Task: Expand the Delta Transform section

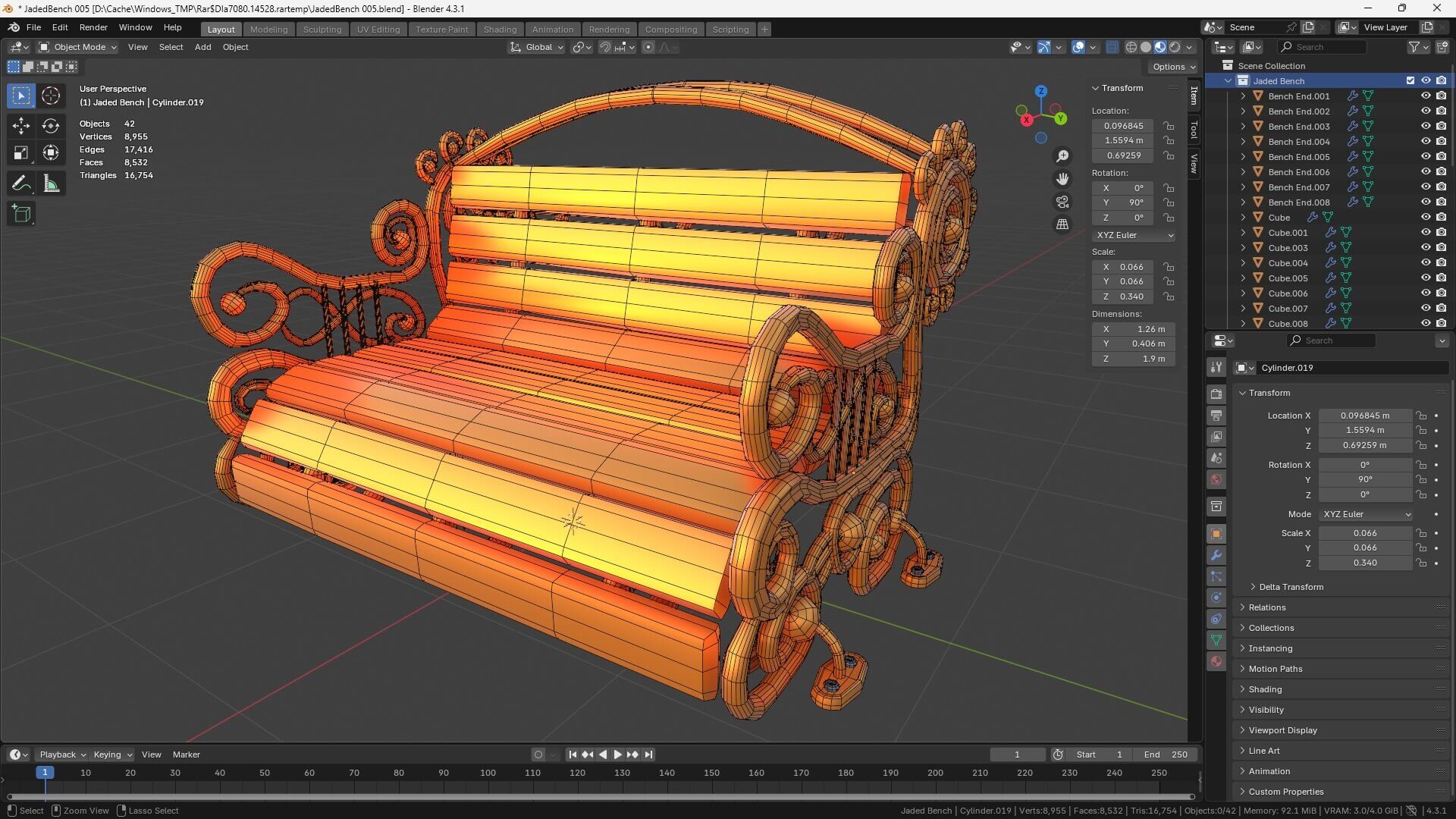Action: [x=1290, y=587]
